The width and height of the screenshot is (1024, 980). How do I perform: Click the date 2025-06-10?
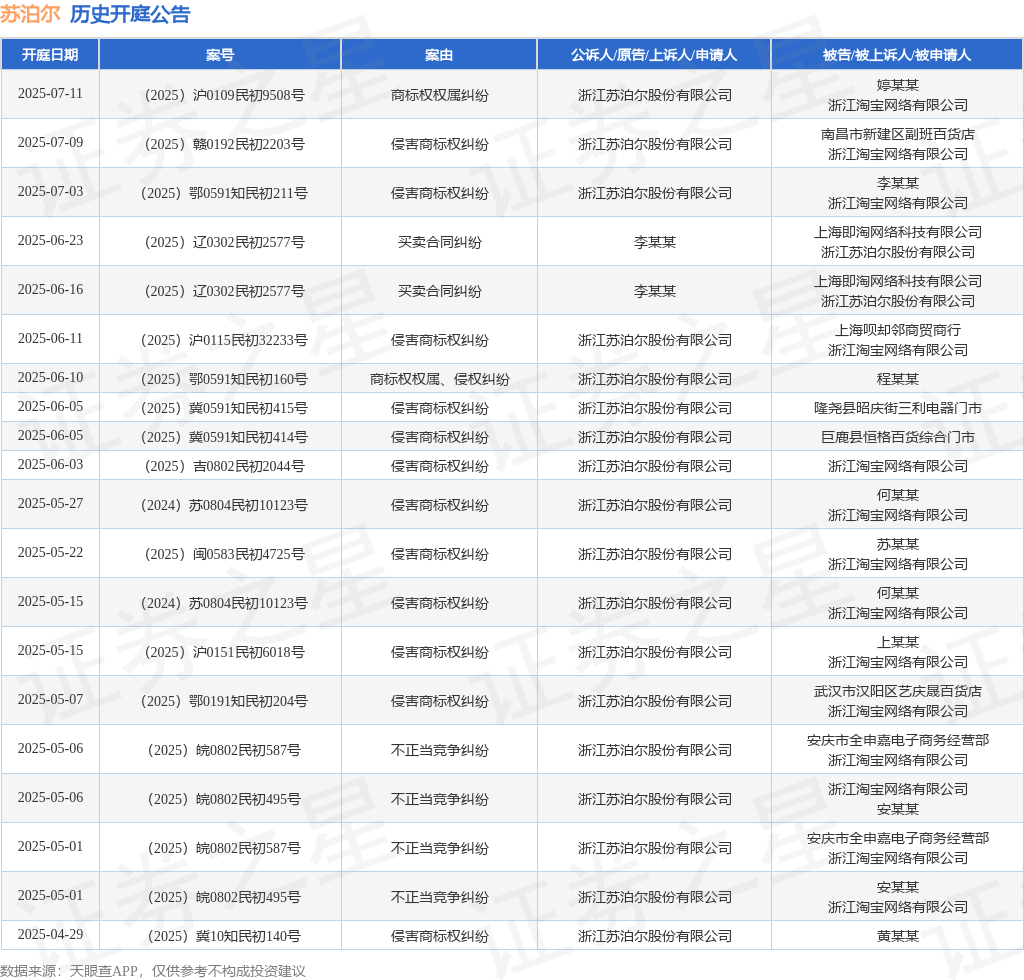click(x=50, y=377)
